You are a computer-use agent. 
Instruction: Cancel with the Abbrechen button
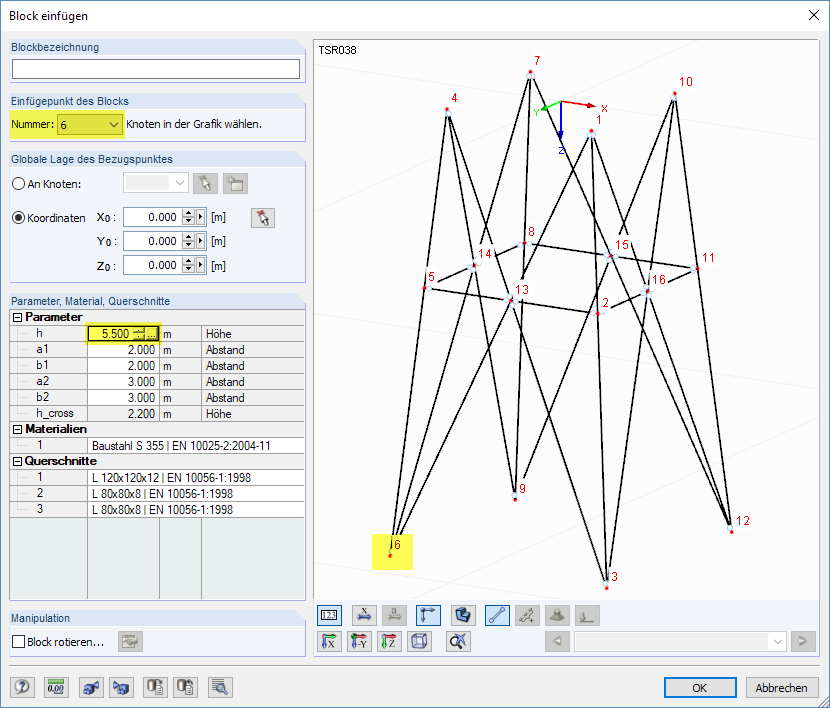781,687
